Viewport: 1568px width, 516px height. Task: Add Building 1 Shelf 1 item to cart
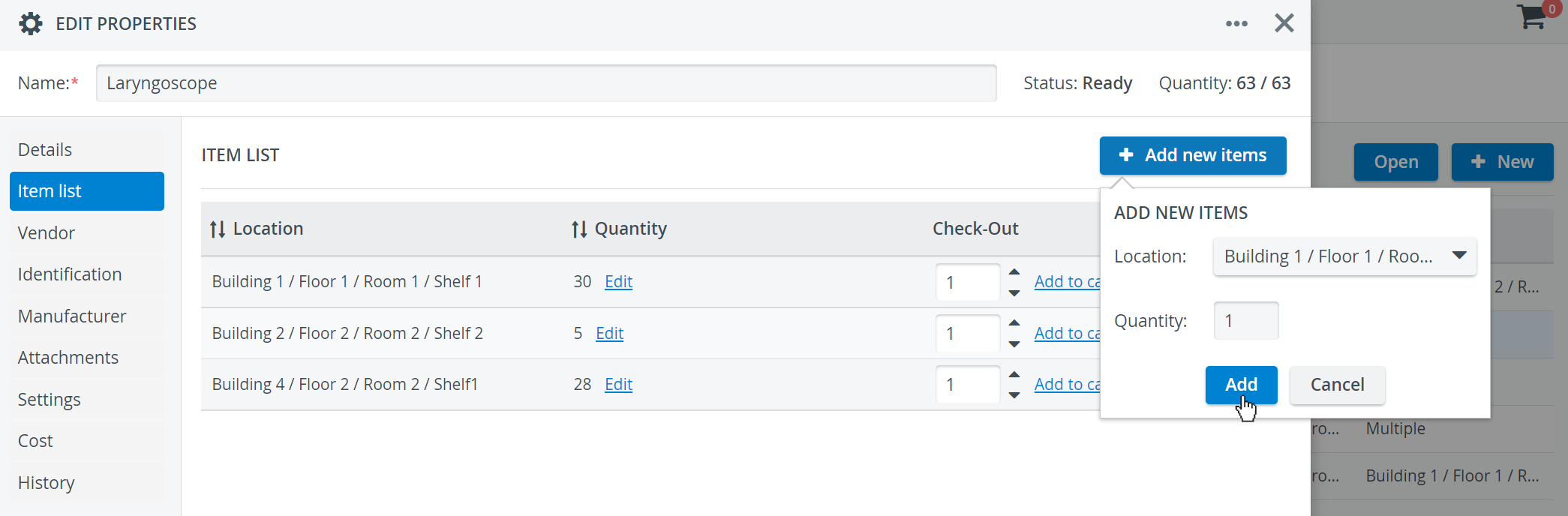(1067, 281)
